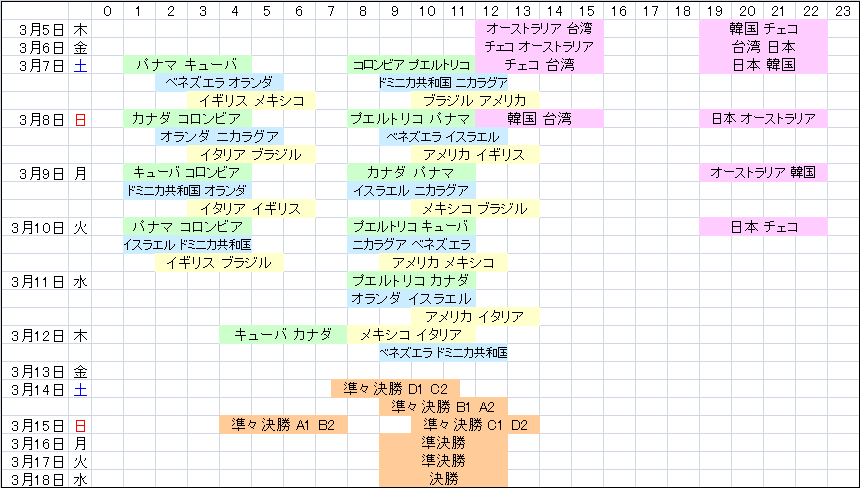Screen dimensions: 860x488
Task: Click the カナダ コロンビア match cell
Action: (187, 119)
